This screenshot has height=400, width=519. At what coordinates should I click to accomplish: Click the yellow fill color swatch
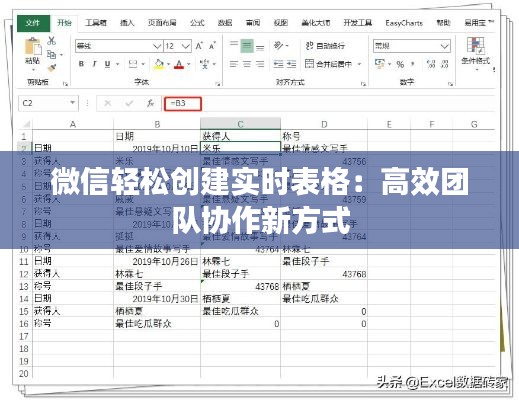pyautogui.click(x=159, y=64)
